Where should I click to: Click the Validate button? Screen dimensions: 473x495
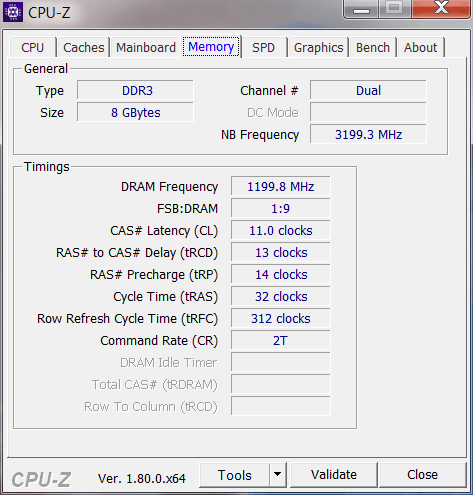tap(334, 474)
